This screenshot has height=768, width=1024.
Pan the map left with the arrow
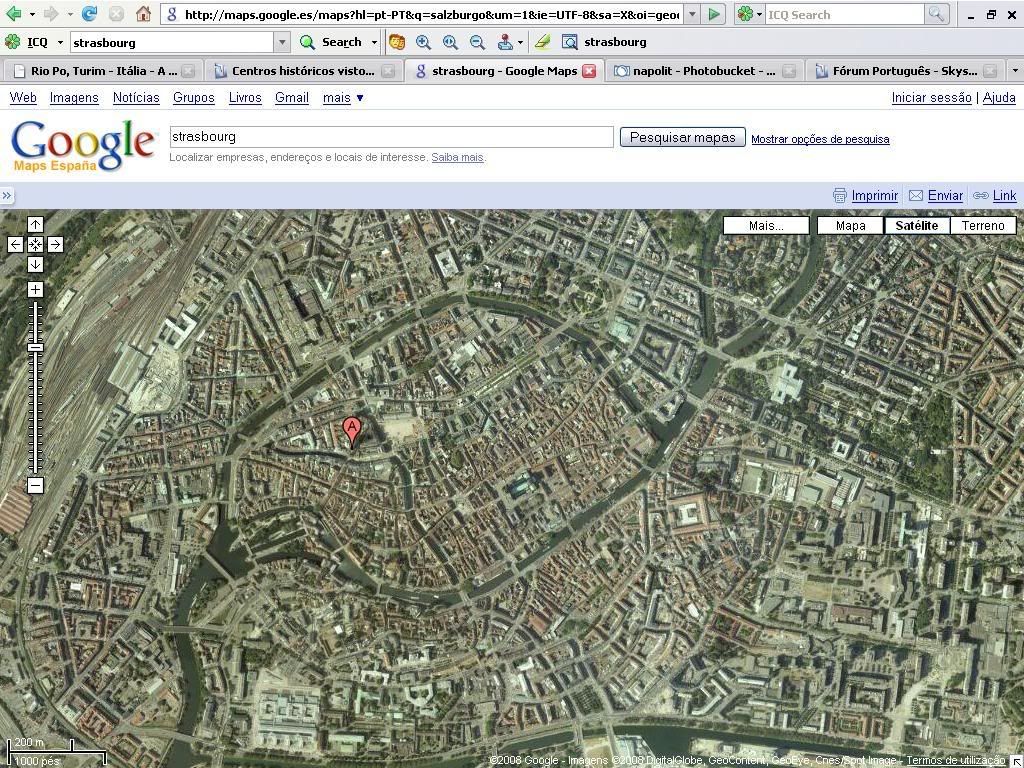point(15,244)
